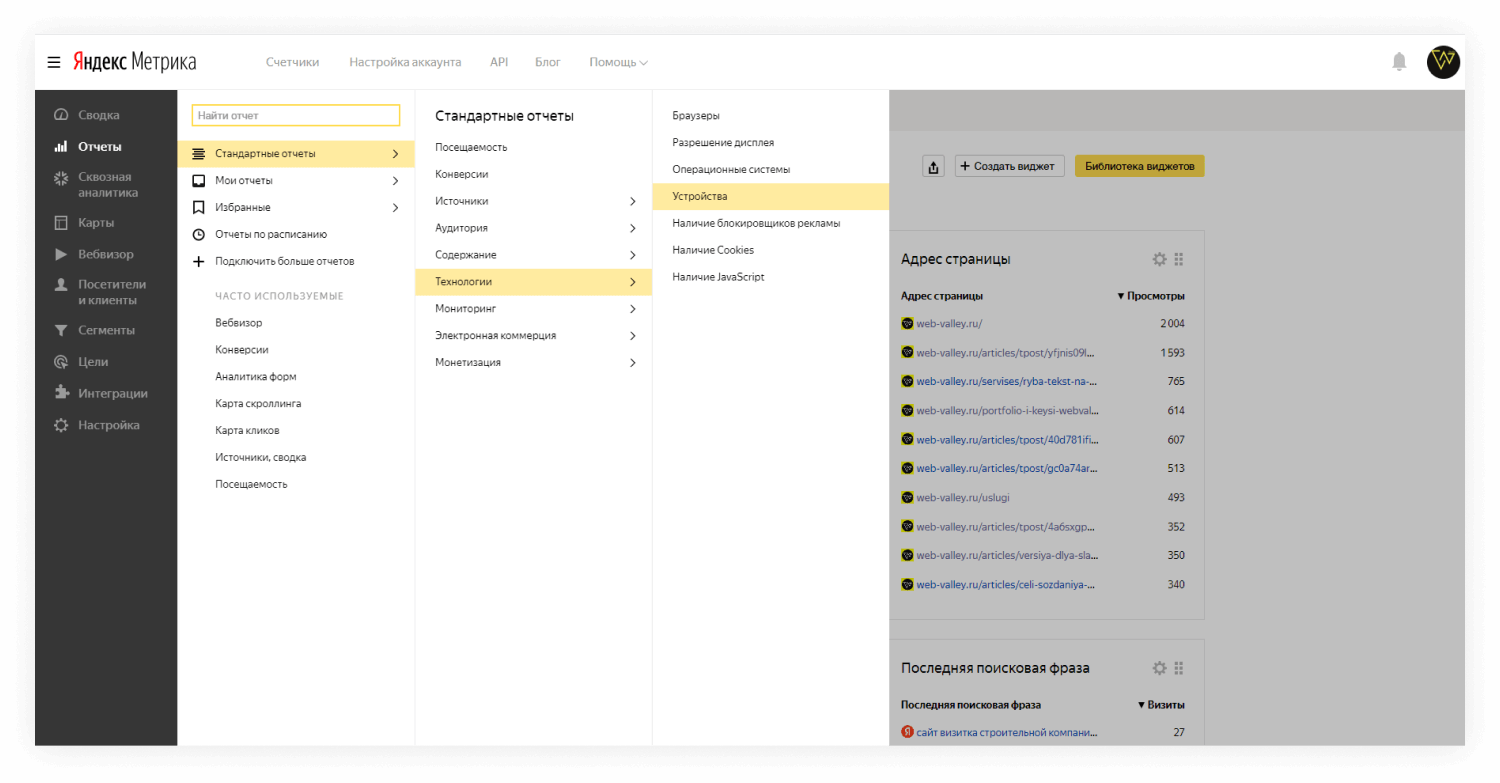Sort by Просмотры column header
This screenshot has height=783, width=1500.
(x=1150, y=296)
